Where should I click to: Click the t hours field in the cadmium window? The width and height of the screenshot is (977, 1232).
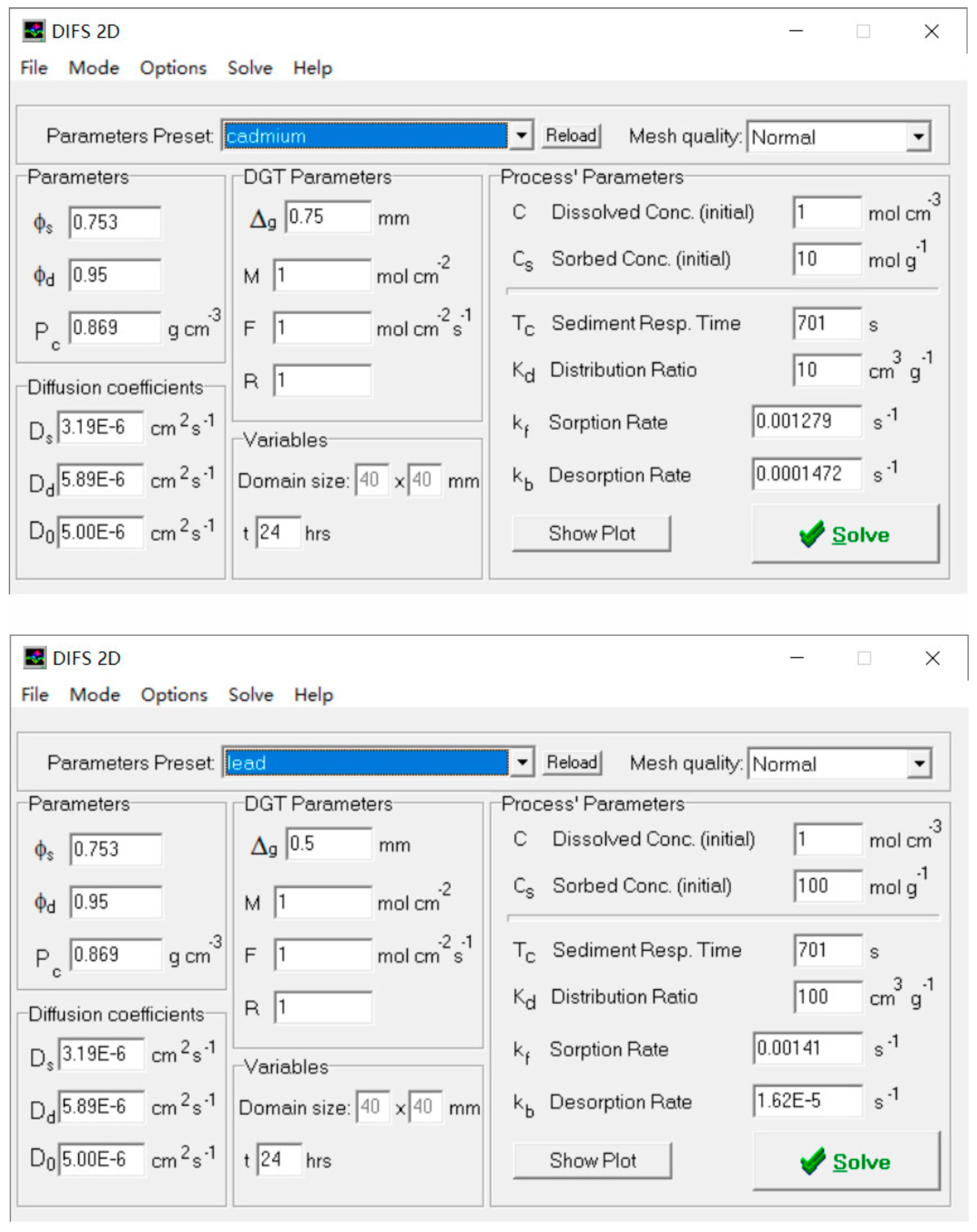278,533
